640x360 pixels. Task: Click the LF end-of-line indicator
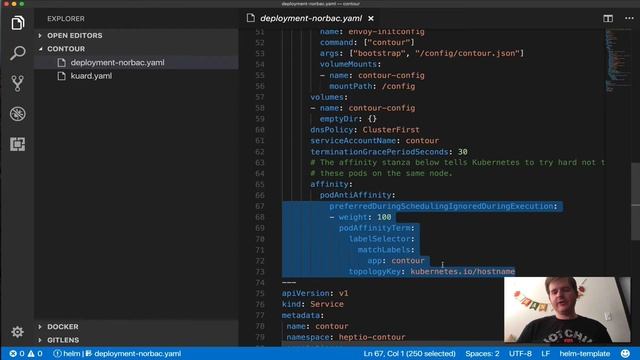(545, 353)
